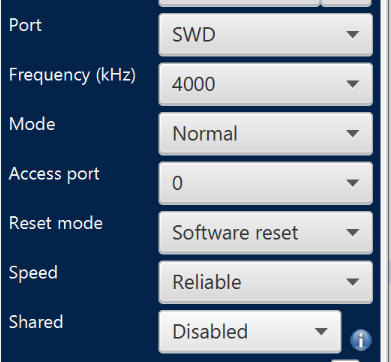Open Shared dropdown showing Disabled
Screen dimensions: 391x362
(250, 331)
